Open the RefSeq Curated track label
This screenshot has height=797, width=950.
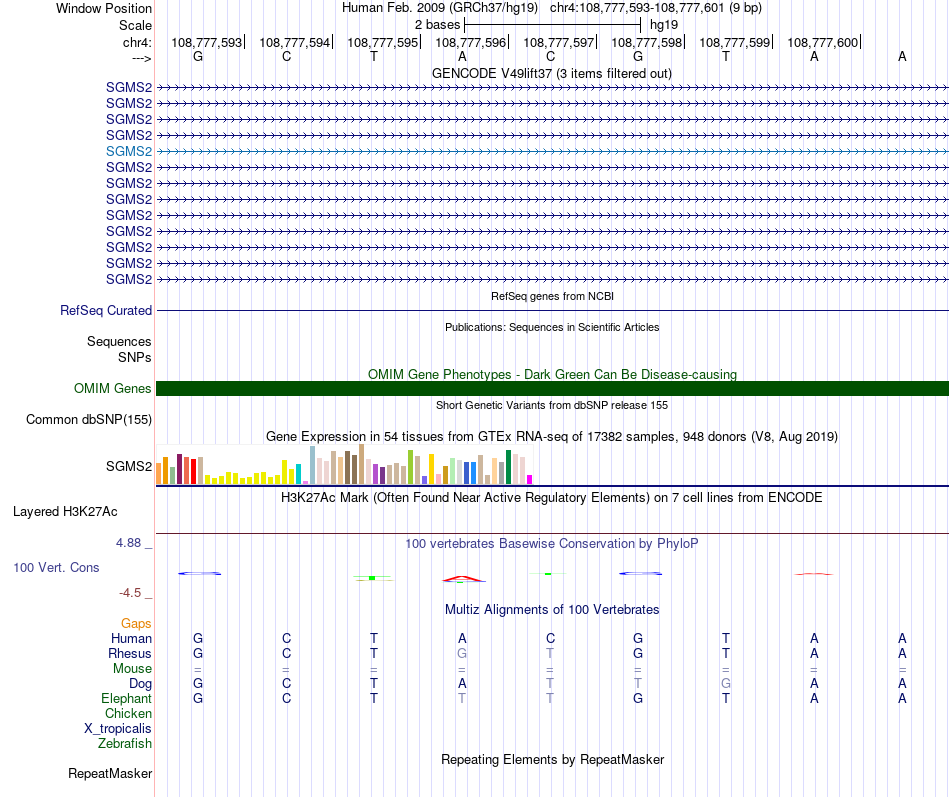click(x=105, y=310)
